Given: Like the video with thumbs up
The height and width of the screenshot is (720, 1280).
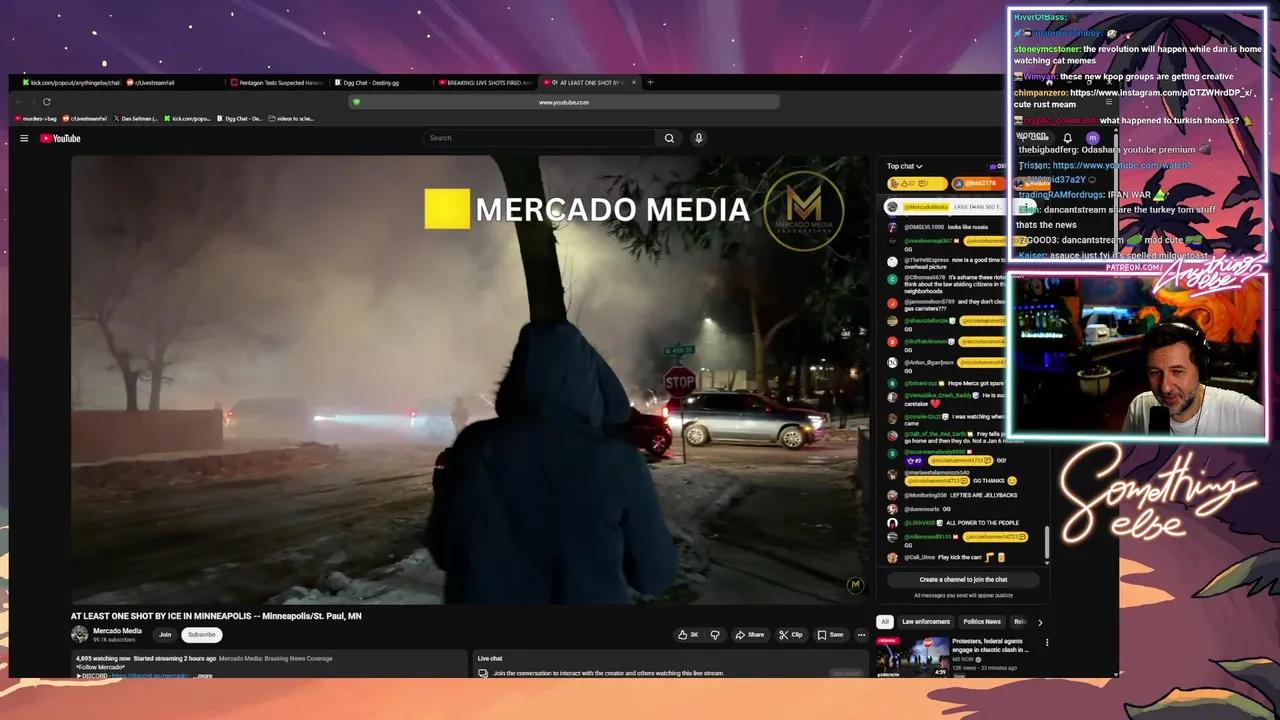Looking at the screenshot, I should [688, 634].
